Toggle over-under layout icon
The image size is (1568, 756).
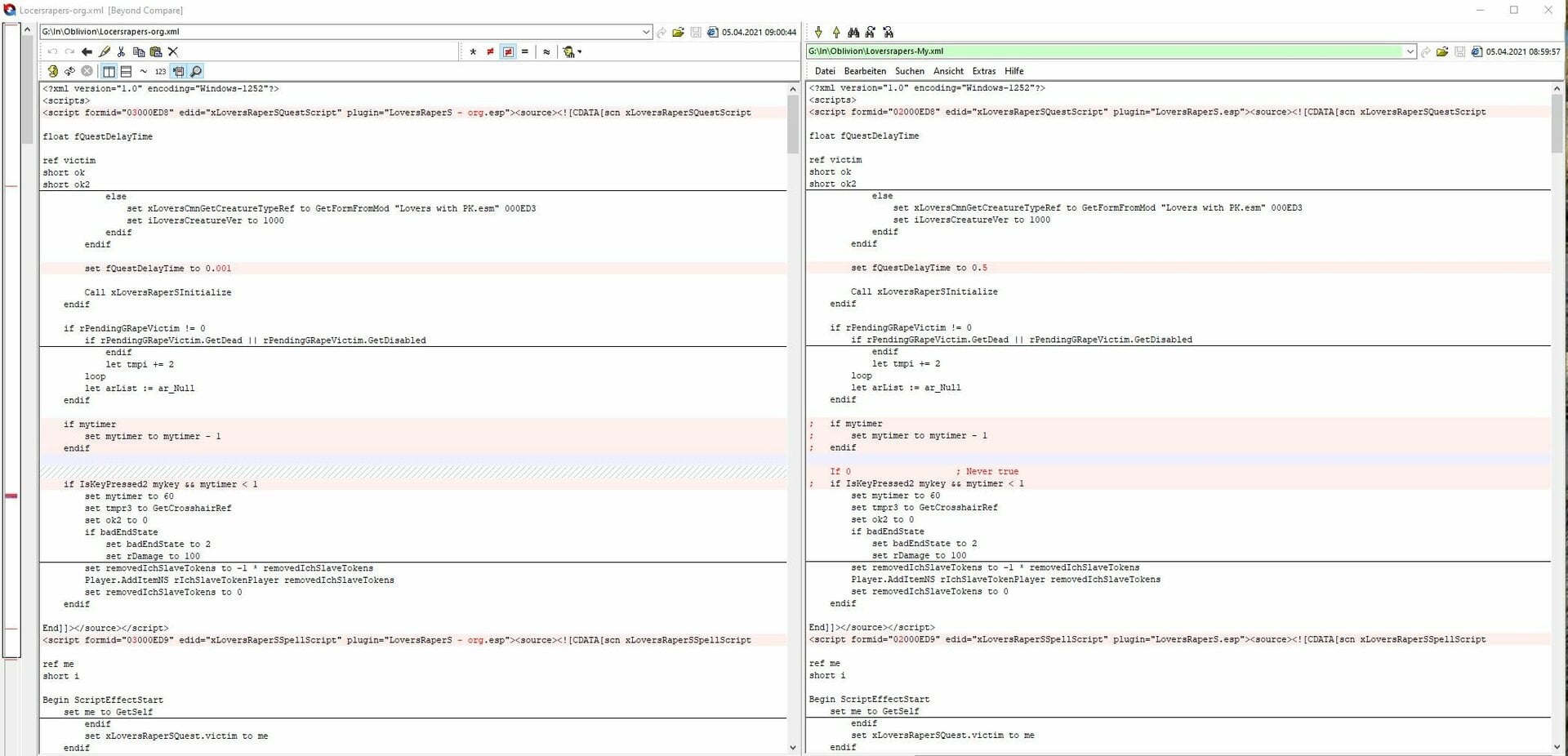125,71
